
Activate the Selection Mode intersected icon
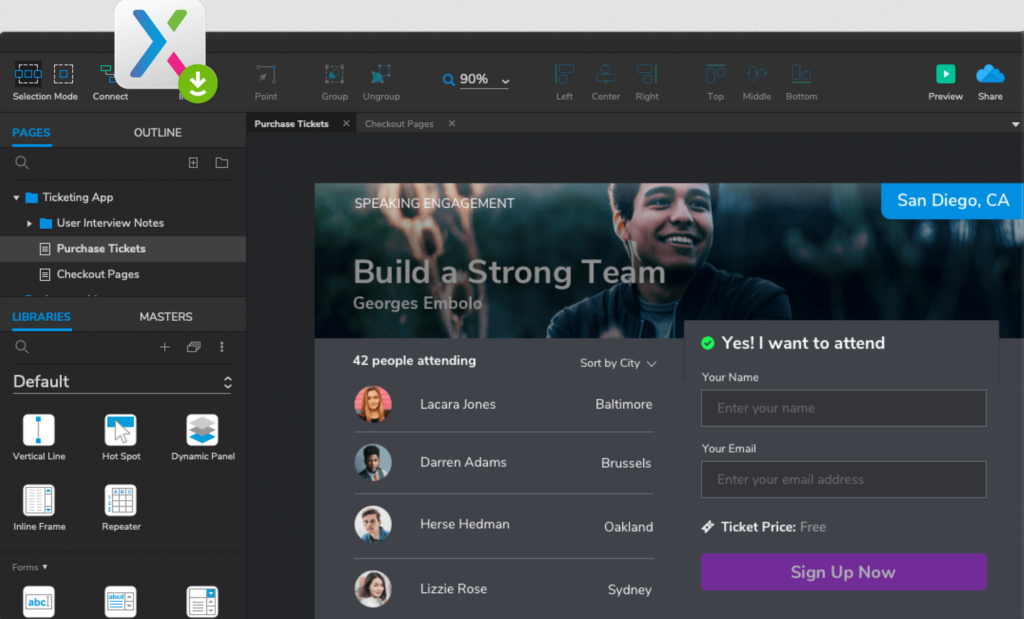[28, 74]
